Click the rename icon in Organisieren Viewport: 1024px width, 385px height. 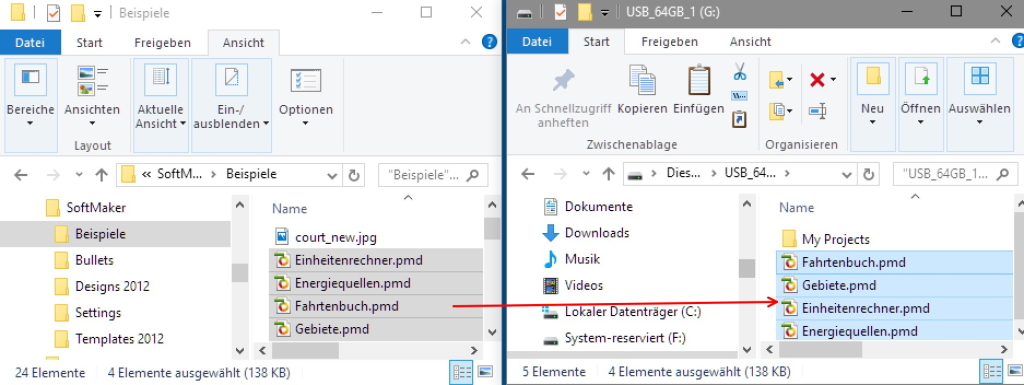pyautogui.click(x=818, y=111)
